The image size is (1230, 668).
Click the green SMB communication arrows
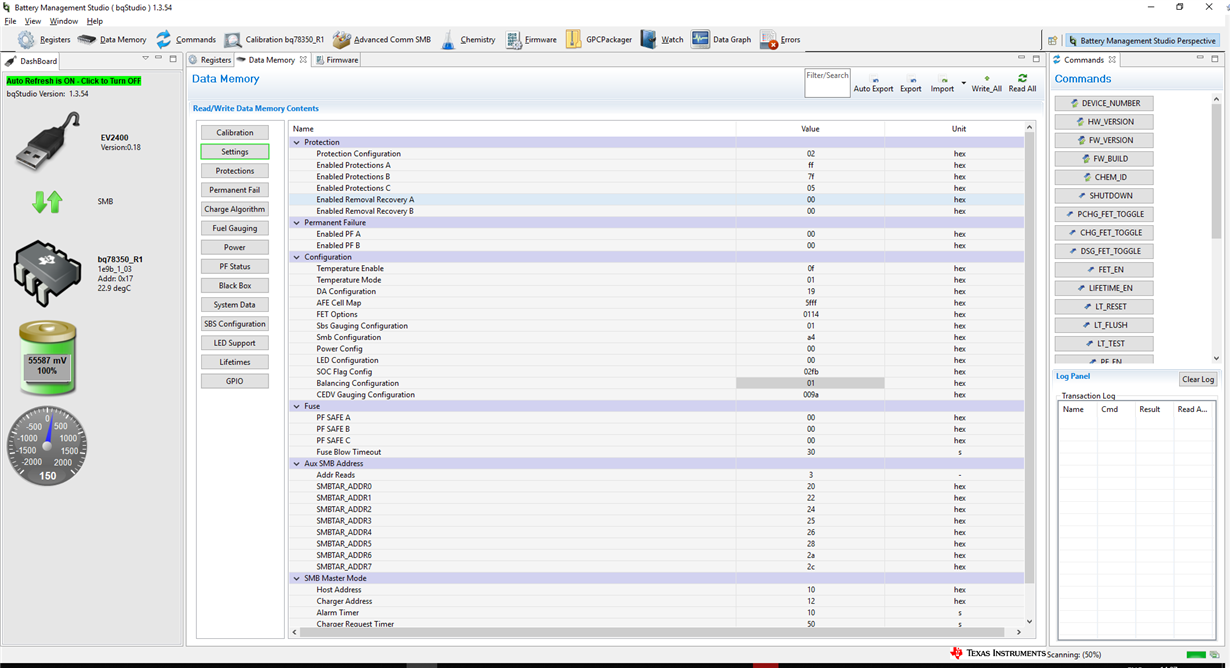[x=47, y=201]
